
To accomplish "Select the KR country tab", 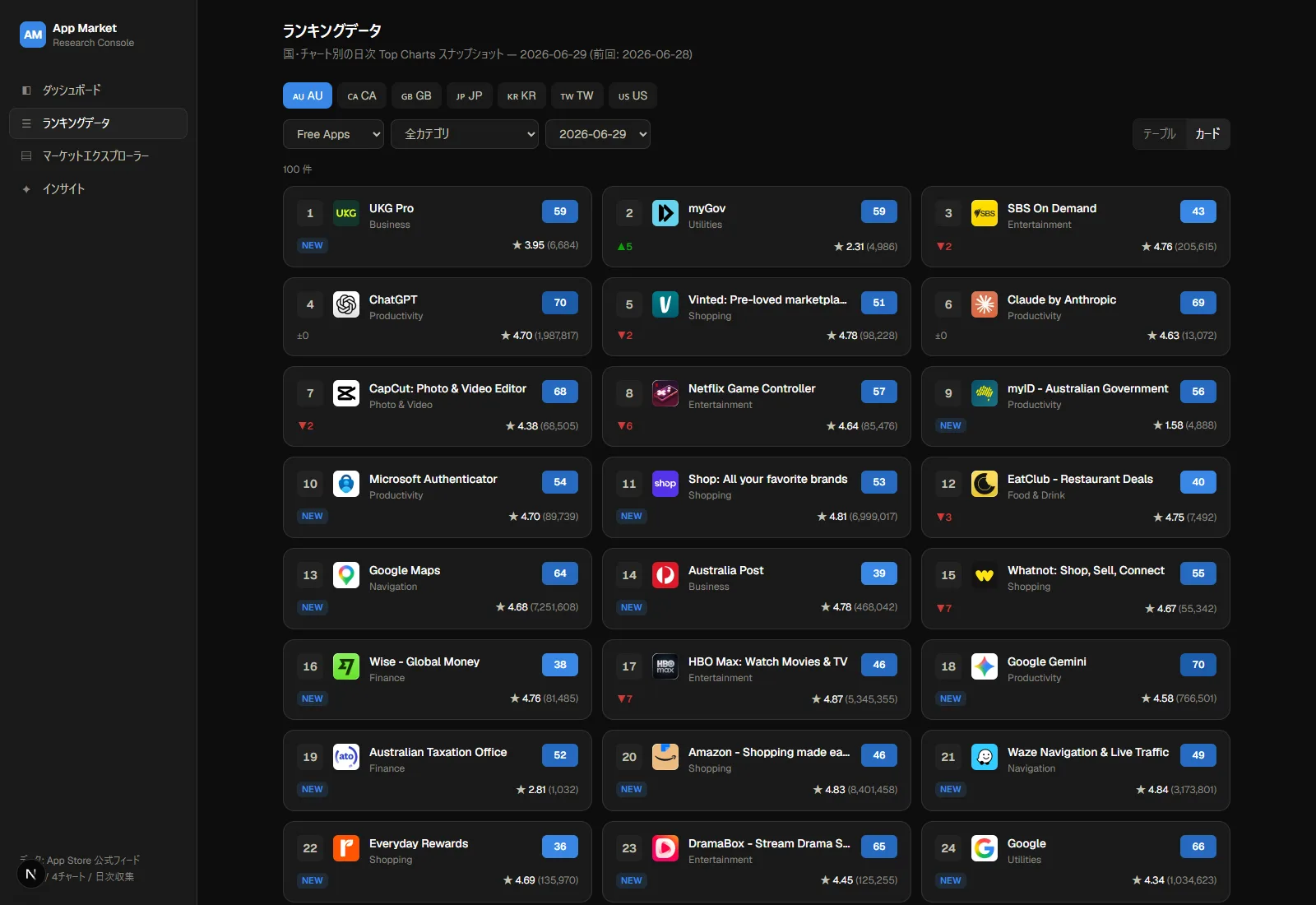I will 521,95.
